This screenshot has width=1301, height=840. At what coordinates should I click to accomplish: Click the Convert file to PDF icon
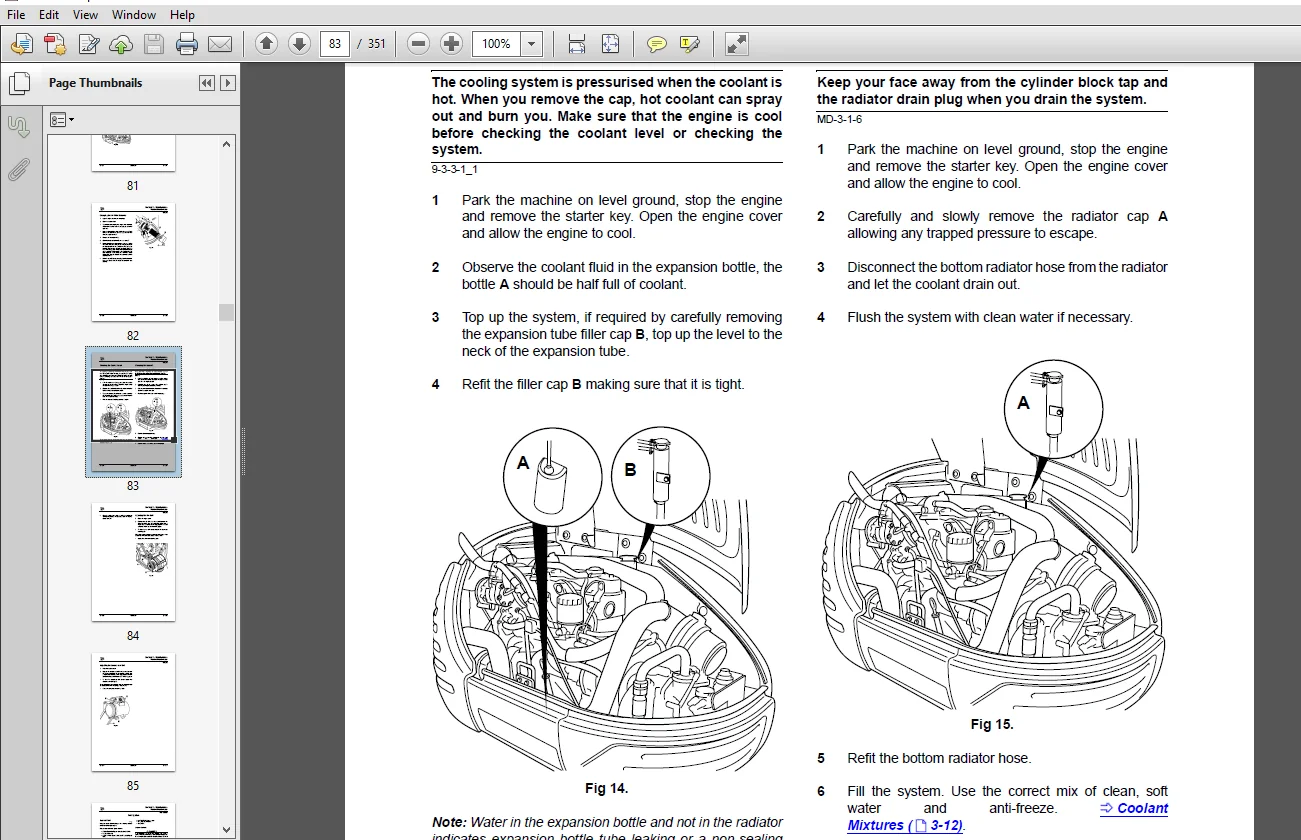click(x=21, y=44)
